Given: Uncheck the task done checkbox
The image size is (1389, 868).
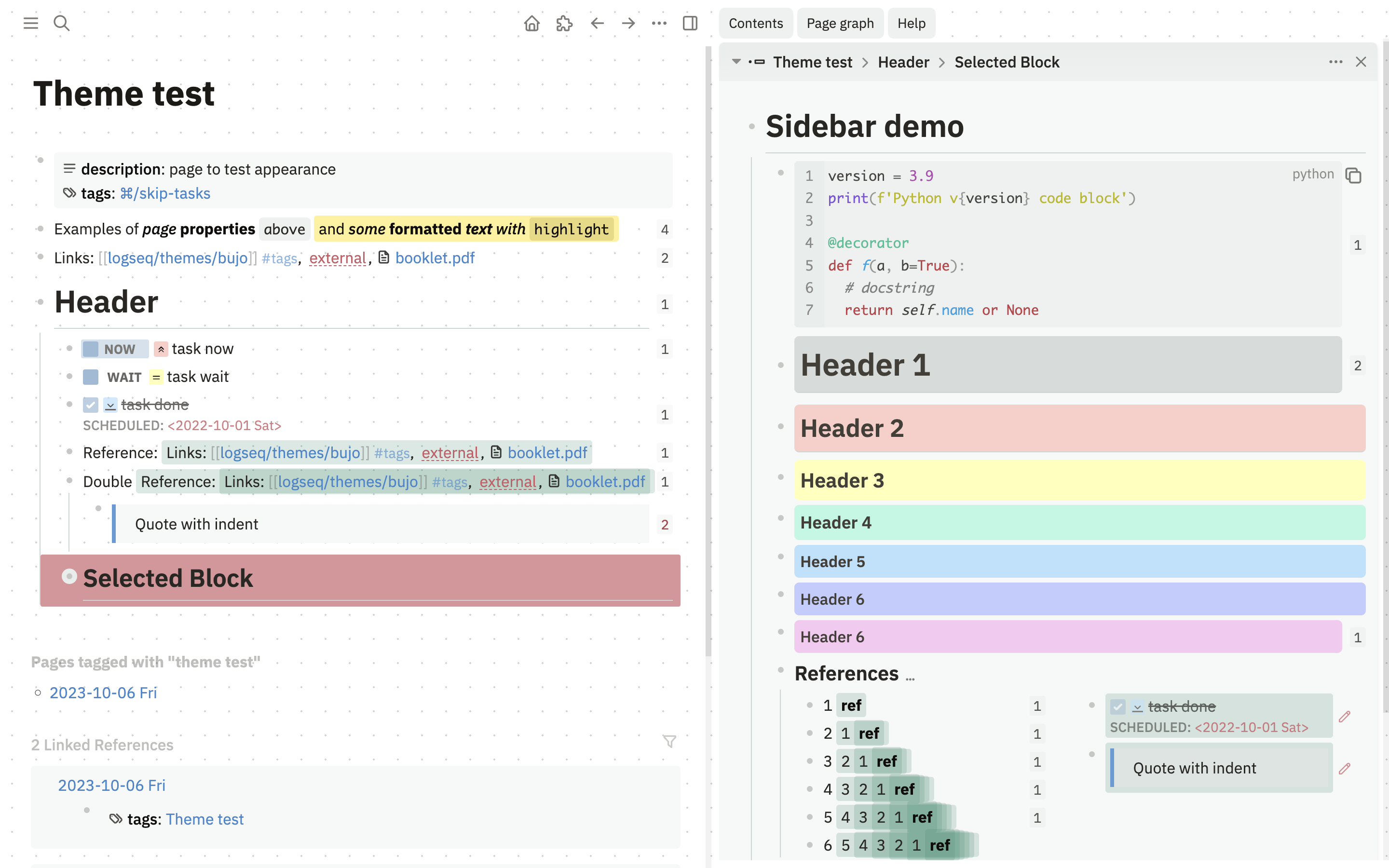Looking at the screenshot, I should click(x=91, y=405).
